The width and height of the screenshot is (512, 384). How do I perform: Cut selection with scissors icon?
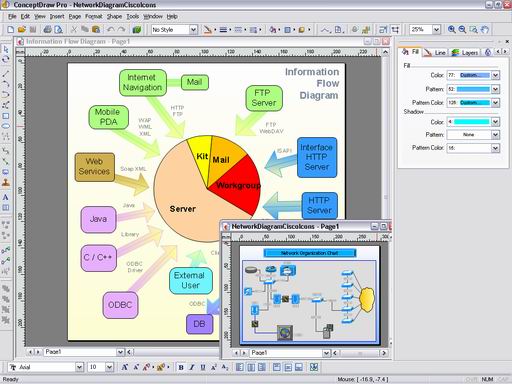tap(74, 30)
